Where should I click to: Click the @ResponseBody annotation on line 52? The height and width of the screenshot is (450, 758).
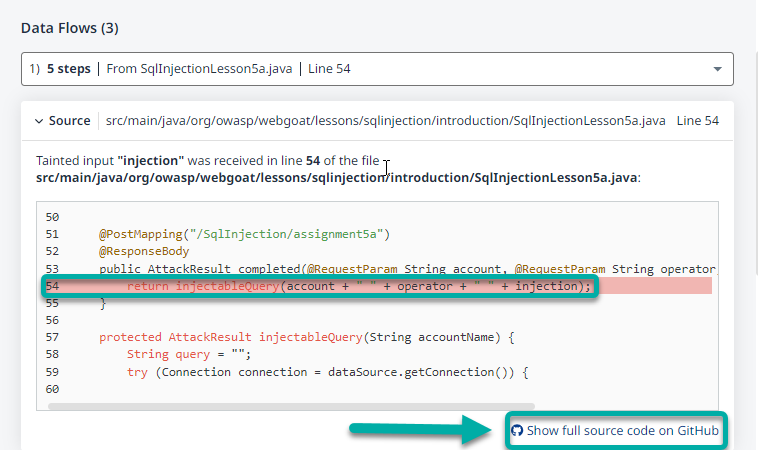point(144,252)
